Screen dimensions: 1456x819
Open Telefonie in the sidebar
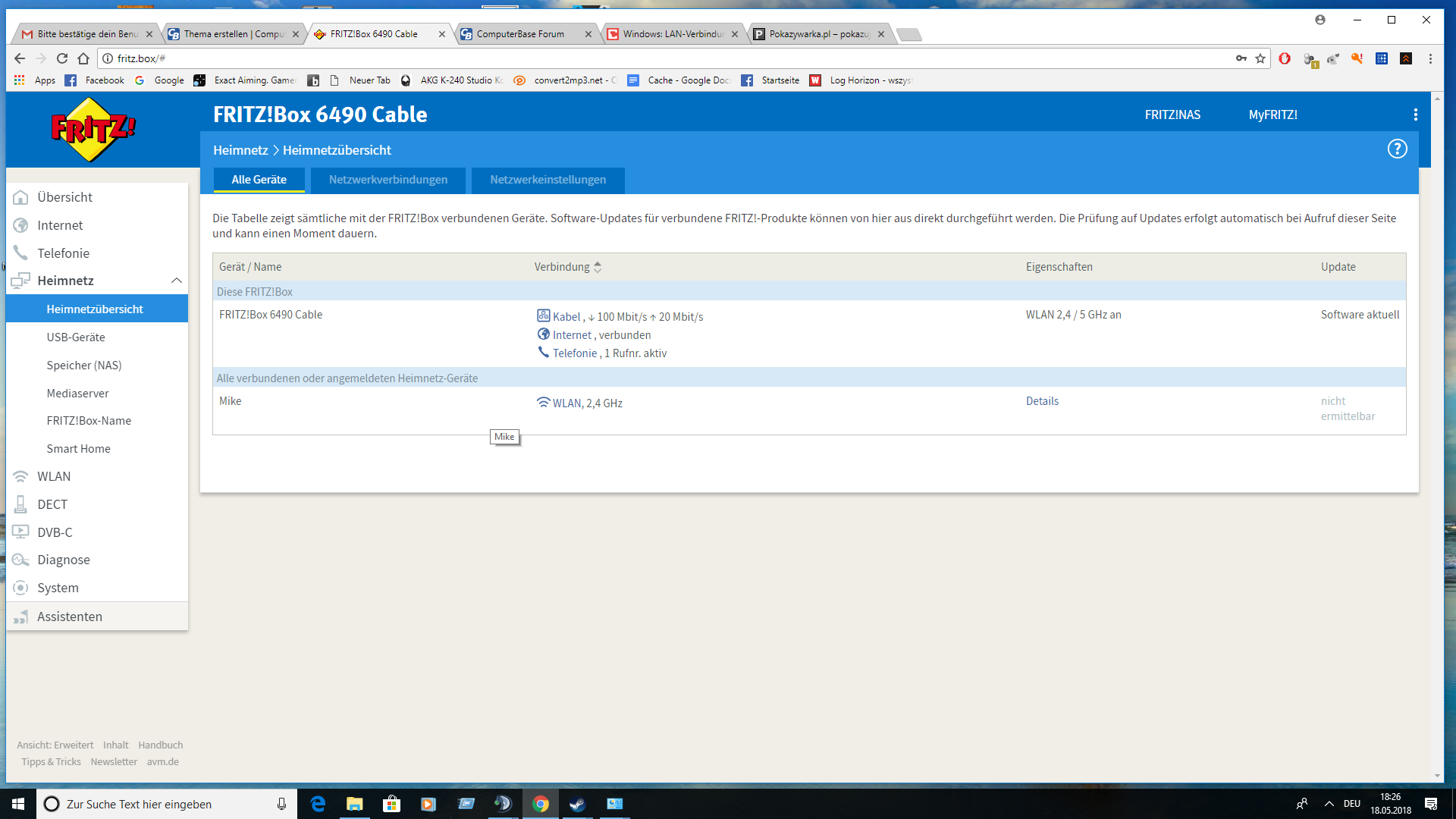63,253
